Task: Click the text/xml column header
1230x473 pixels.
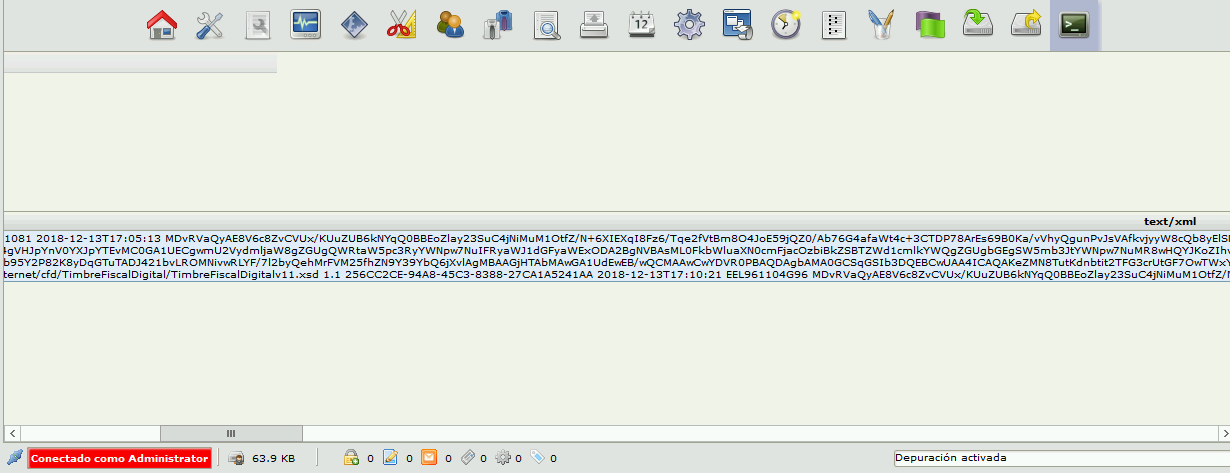Action: pyautogui.click(x=1169, y=221)
